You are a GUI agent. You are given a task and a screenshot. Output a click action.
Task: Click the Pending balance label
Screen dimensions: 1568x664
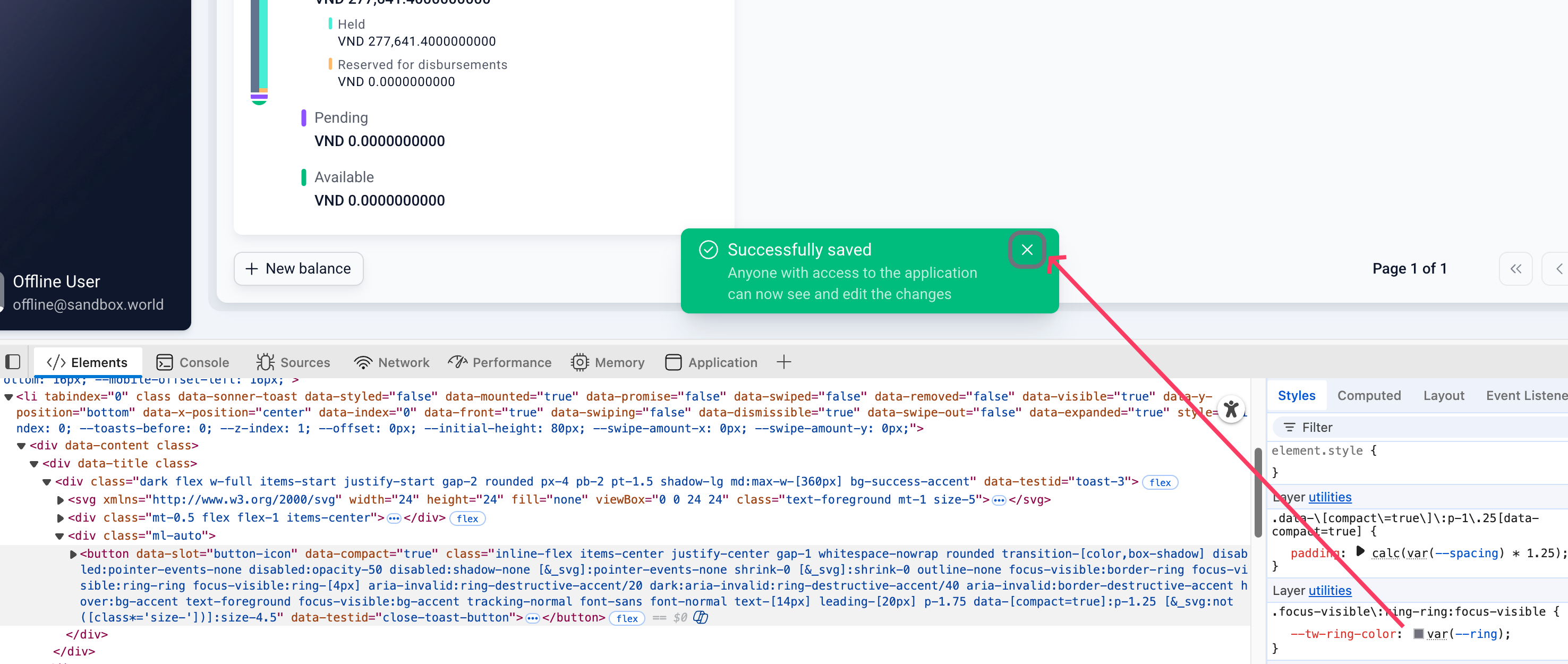pos(341,117)
